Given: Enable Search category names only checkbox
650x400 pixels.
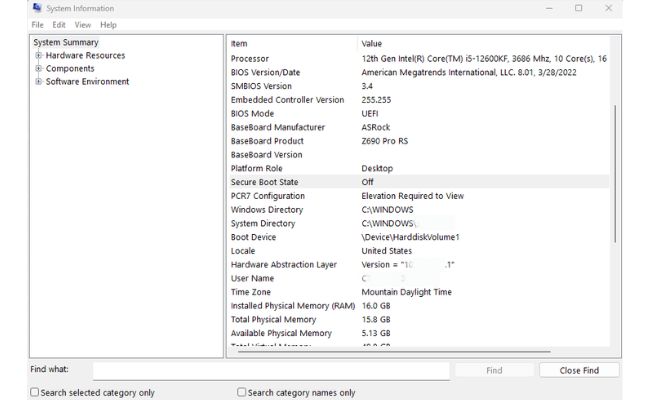Looking at the screenshot, I should tap(242, 392).
